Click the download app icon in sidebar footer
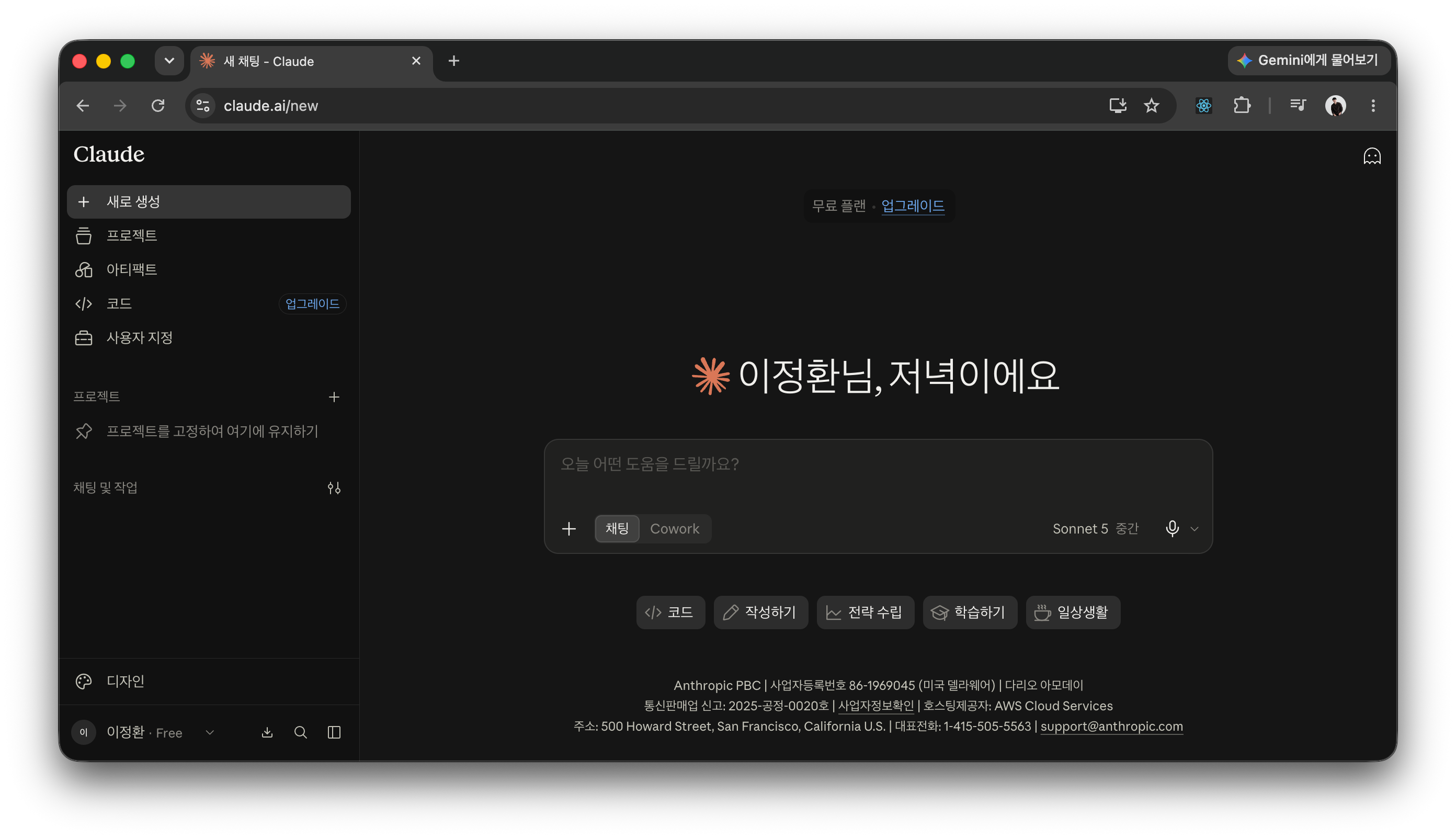The image size is (1456, 839). [x=267, y=732]
